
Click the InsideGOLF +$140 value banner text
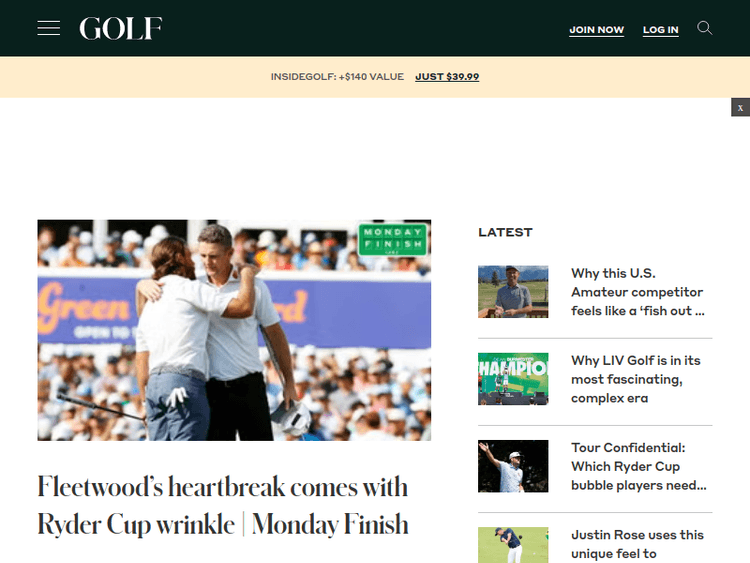[x=337, y=77]
